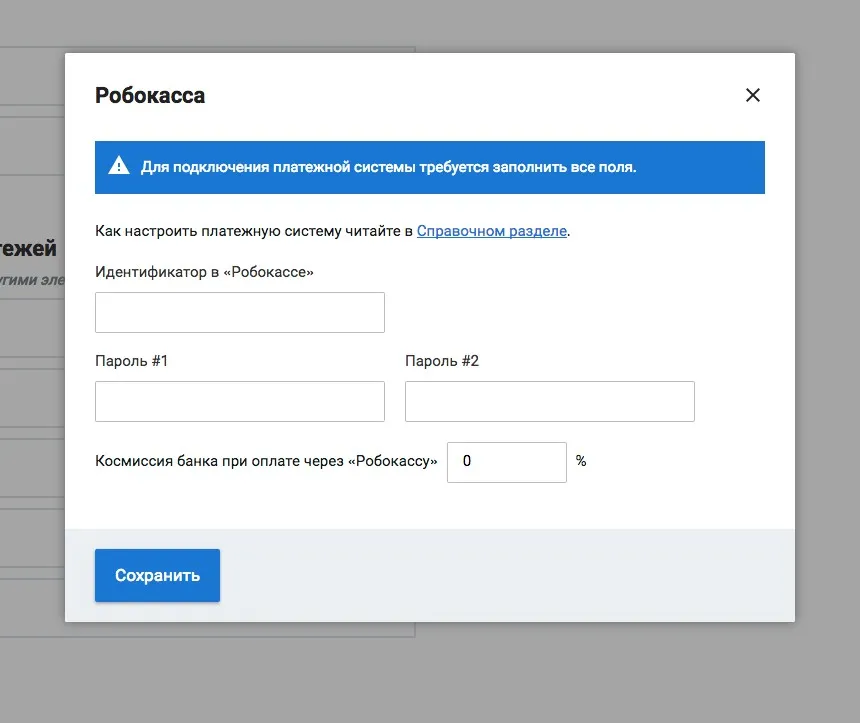Image resolution: width=860 pixels, height=723 pixels.
Task: Click inside the Пароль #1 field
Action: coord(240,401)
